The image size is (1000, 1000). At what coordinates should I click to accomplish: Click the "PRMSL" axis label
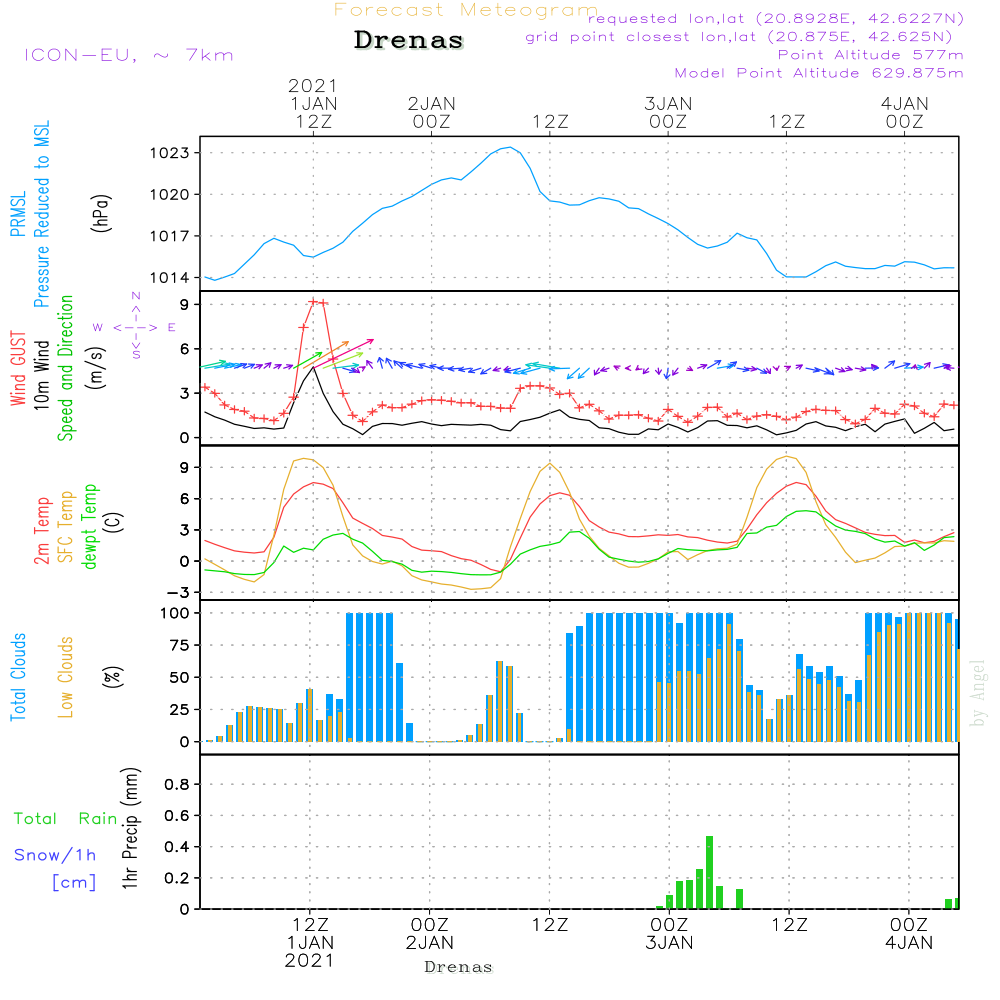(x=18, y=214)
